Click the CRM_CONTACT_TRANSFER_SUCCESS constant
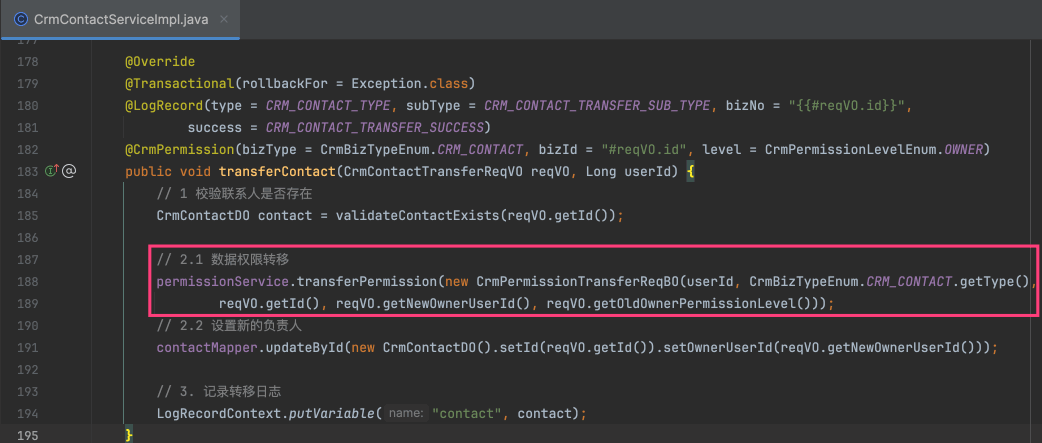 [x=376, y=127]
